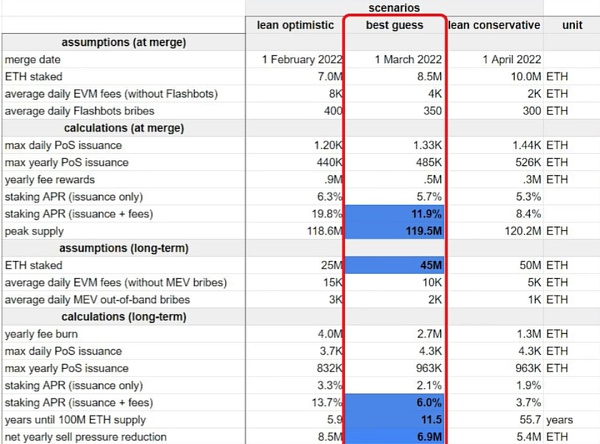
Task: Click the "assumptions (at merge)" section header
Action: 123,41
